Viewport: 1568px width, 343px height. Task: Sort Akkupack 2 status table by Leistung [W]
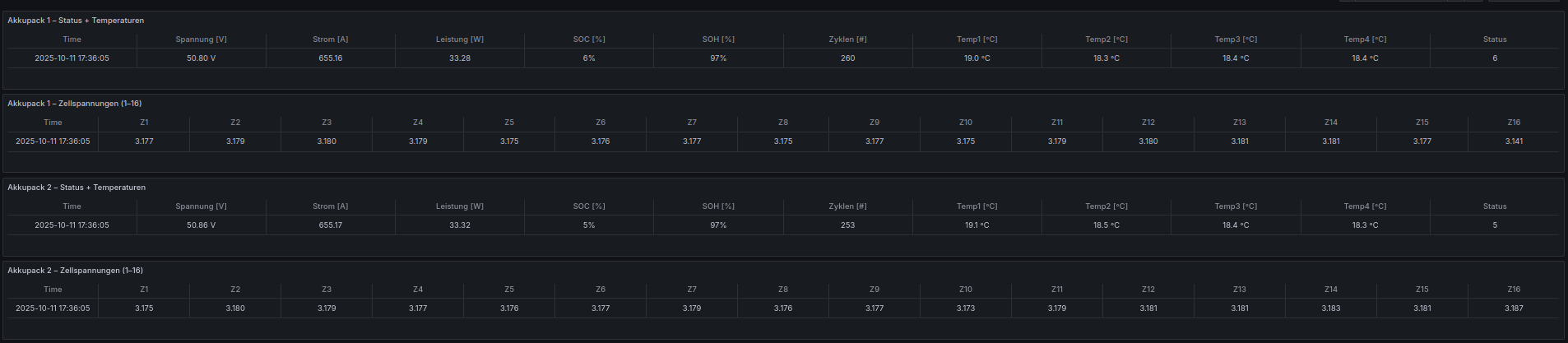tap(459, 206)
